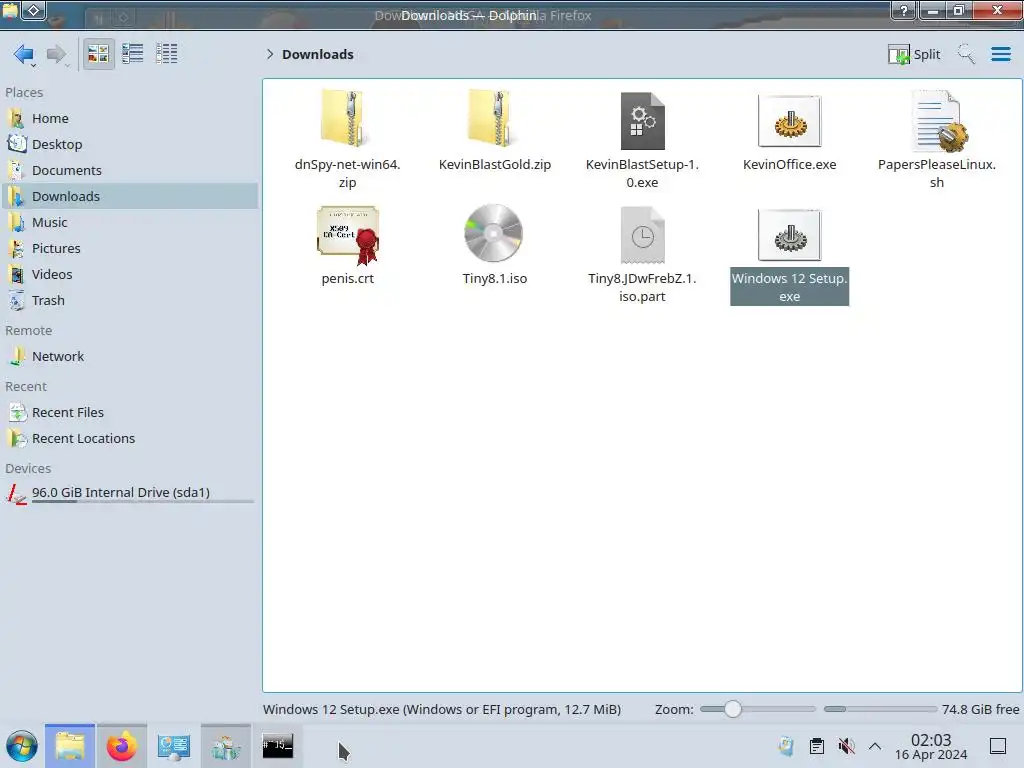This screenshot has width=1024, height=768.
Task: Select PapersPleaseLinux.sh script icon
Action: point(938,121)
